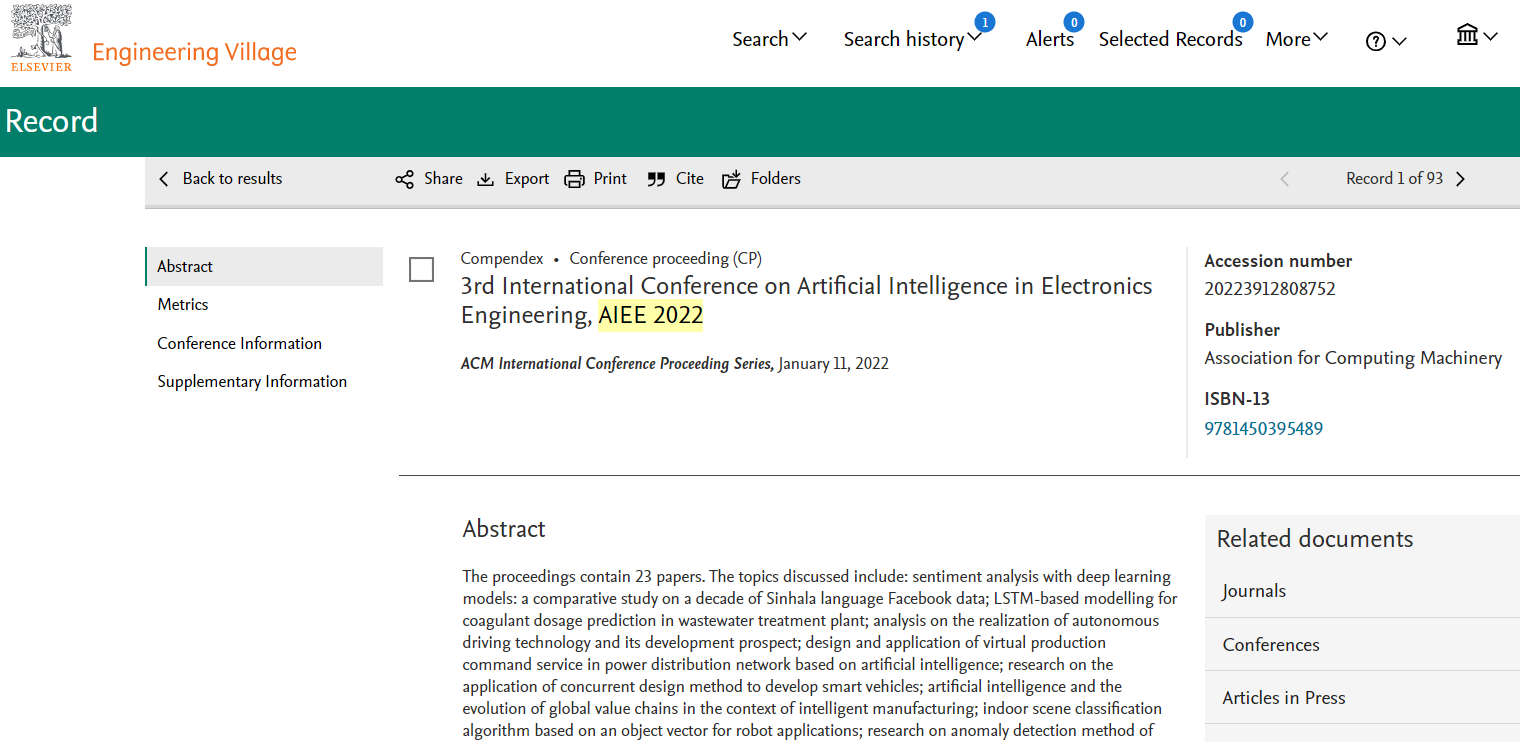The width and height of the screenshot is (1520, 742).
Task: Jump to Supplementary Information section
Action: pyautogui.click(x=252, y=381)
